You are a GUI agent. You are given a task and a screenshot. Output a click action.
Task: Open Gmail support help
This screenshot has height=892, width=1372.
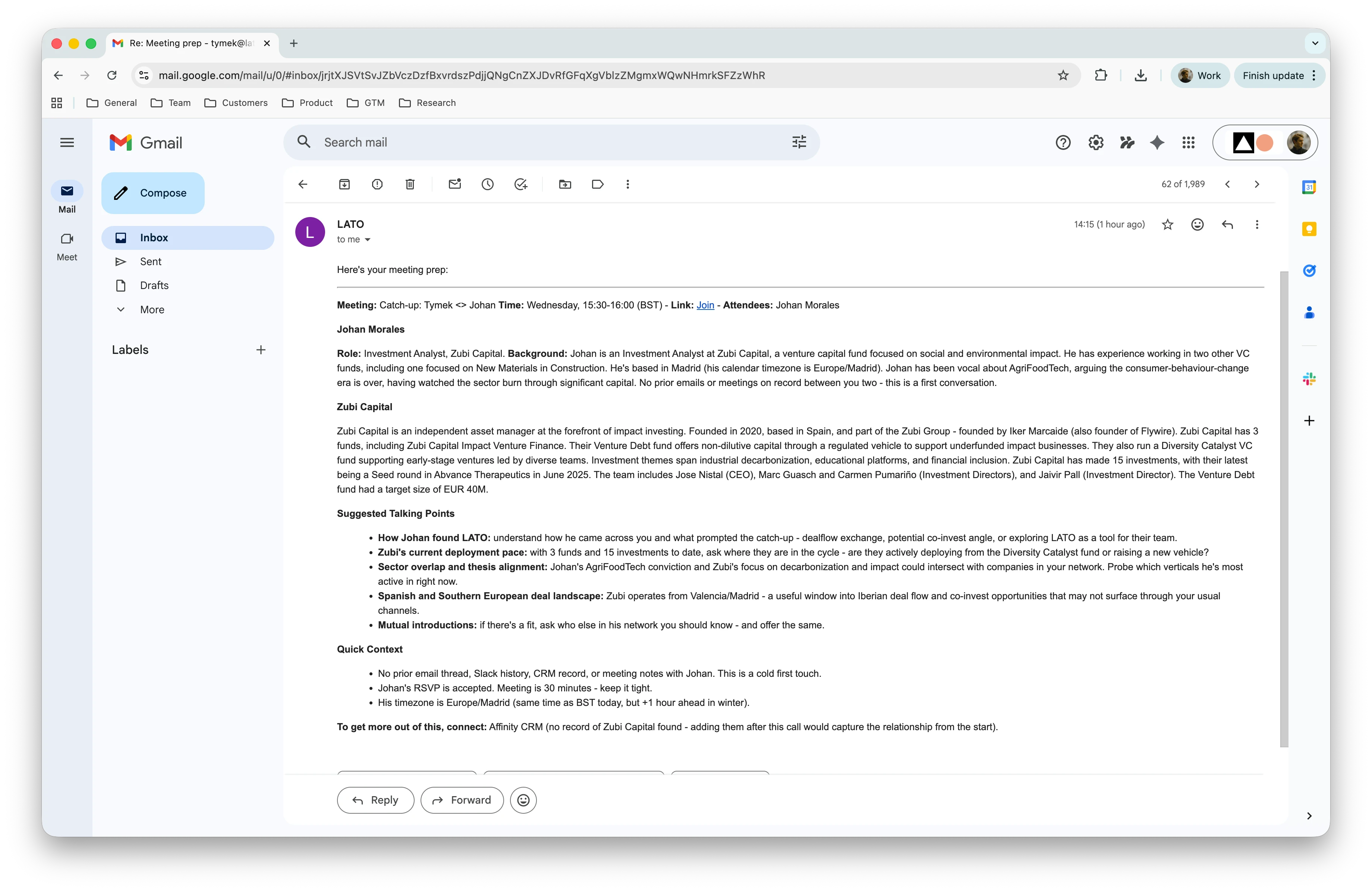1063,142
